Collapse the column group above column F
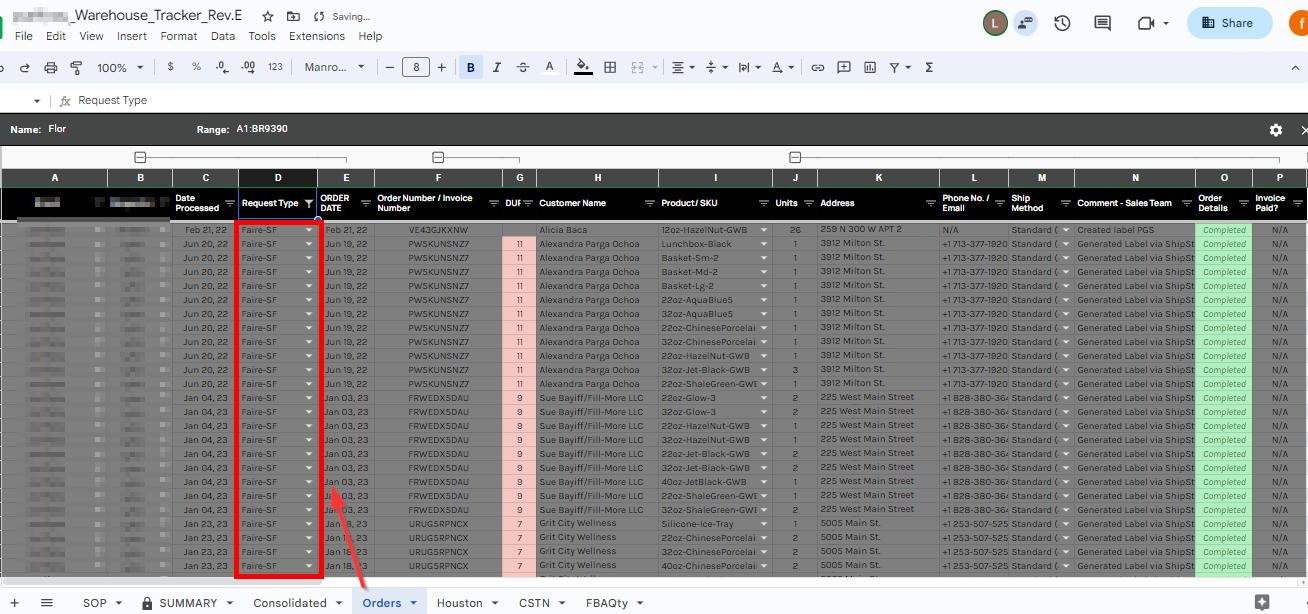The image size is (1308, 614). [x=438, y=157]
